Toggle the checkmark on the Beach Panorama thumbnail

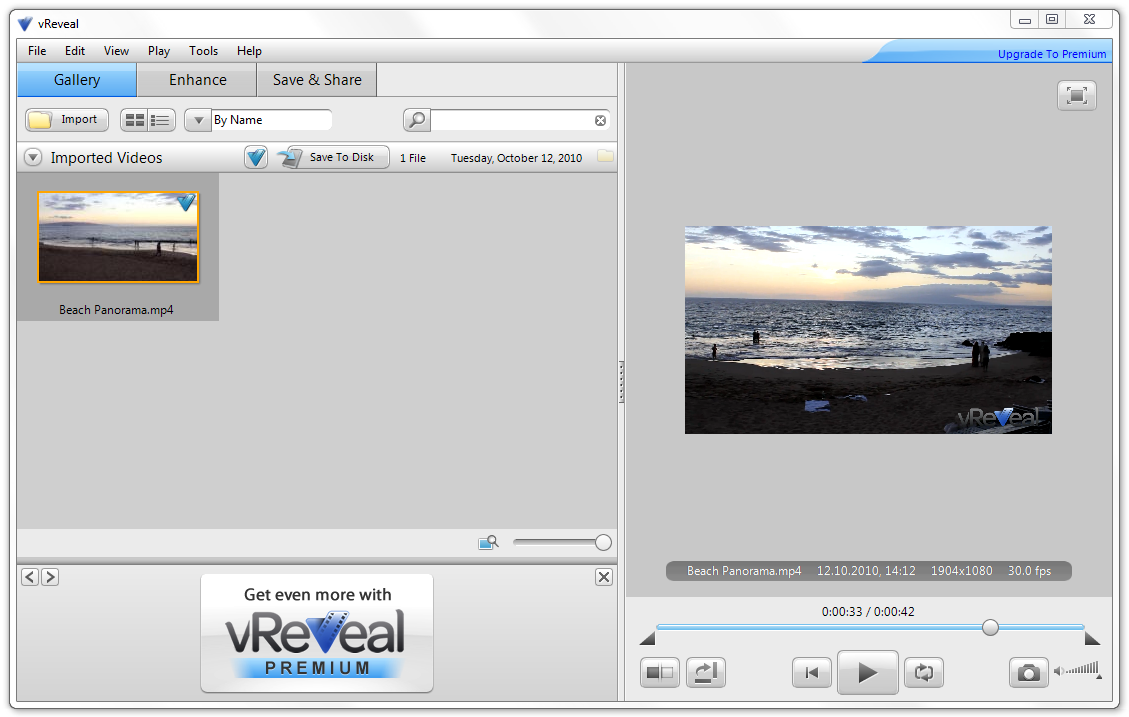[x=186, y=202]
